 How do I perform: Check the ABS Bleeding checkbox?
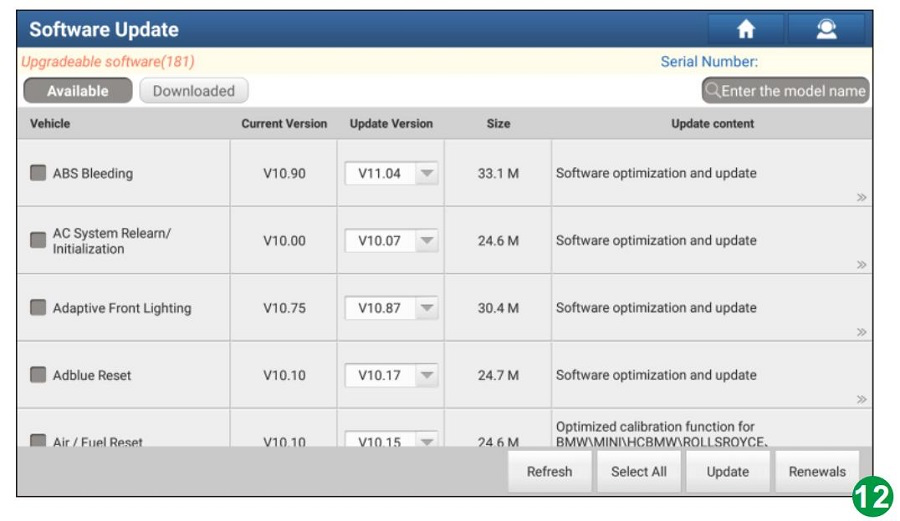pyautogui.click(x=38, y=173)
